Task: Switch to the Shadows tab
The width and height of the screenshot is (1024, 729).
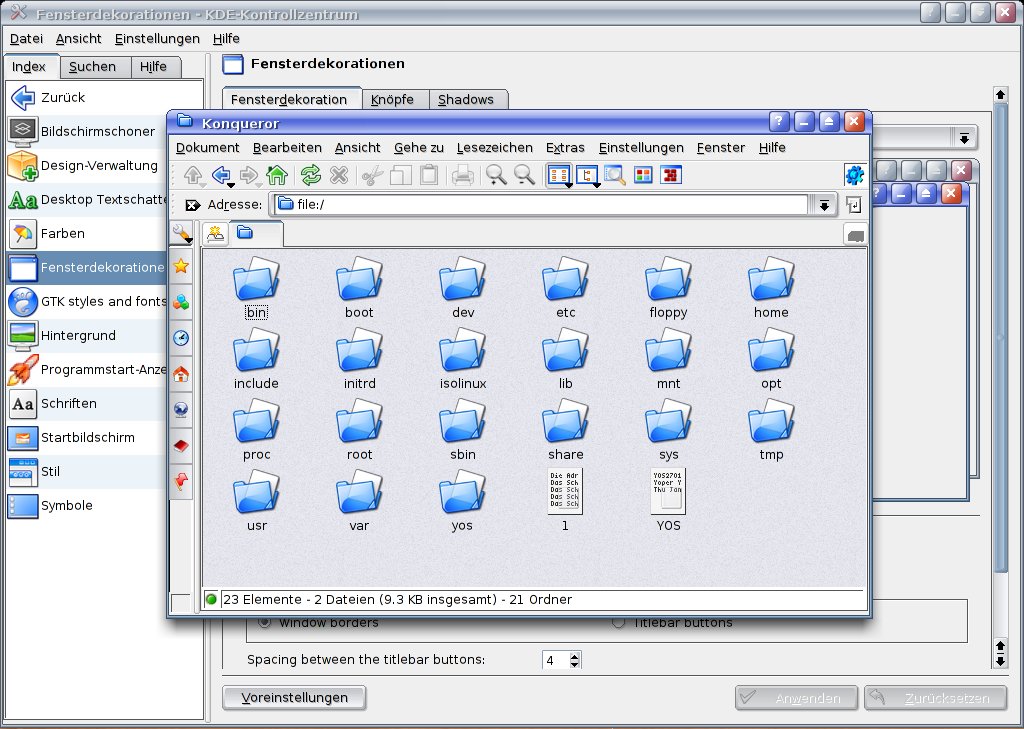Action: (x=466, y=99)
